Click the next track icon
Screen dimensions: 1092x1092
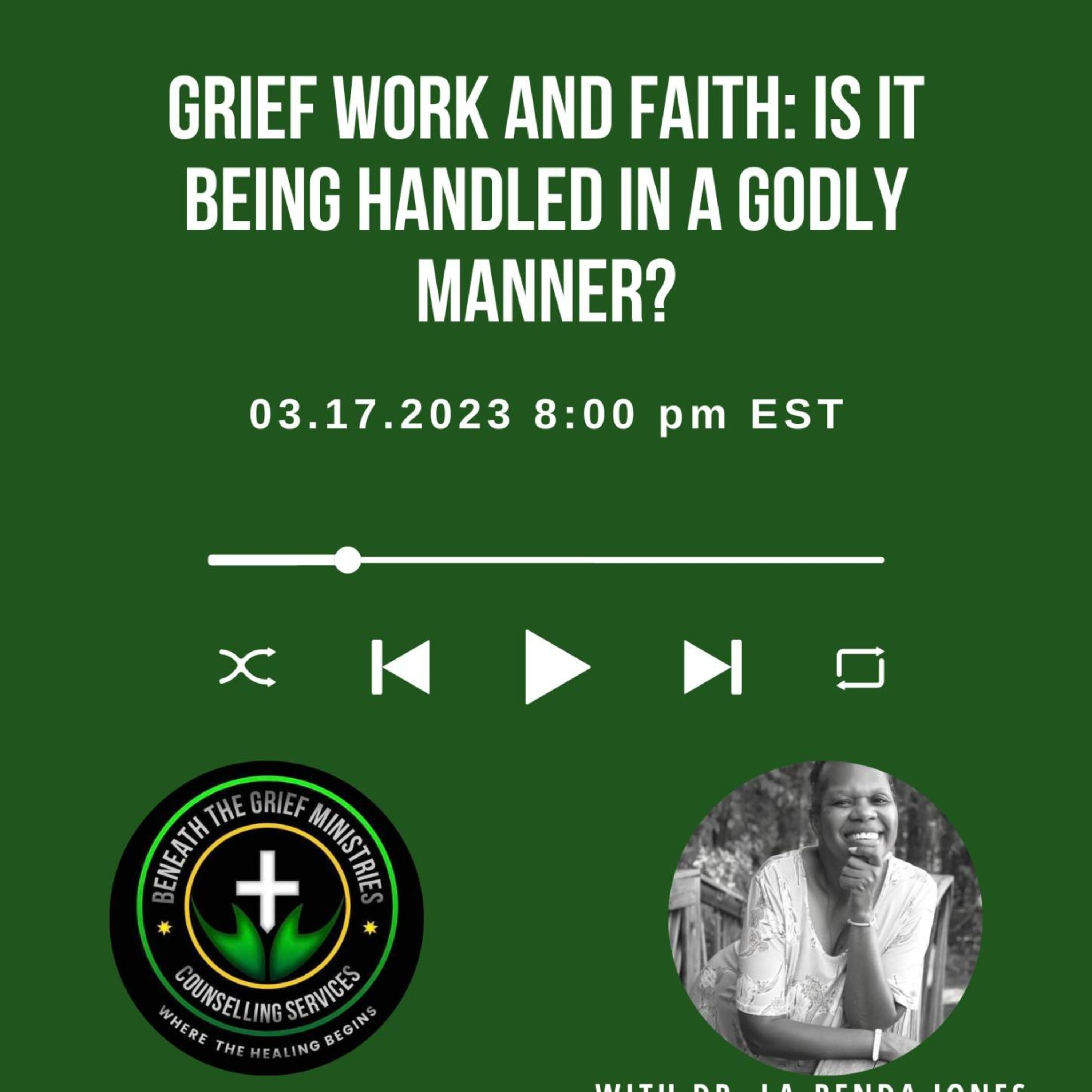pyautogui.click(x=713, y=667)
